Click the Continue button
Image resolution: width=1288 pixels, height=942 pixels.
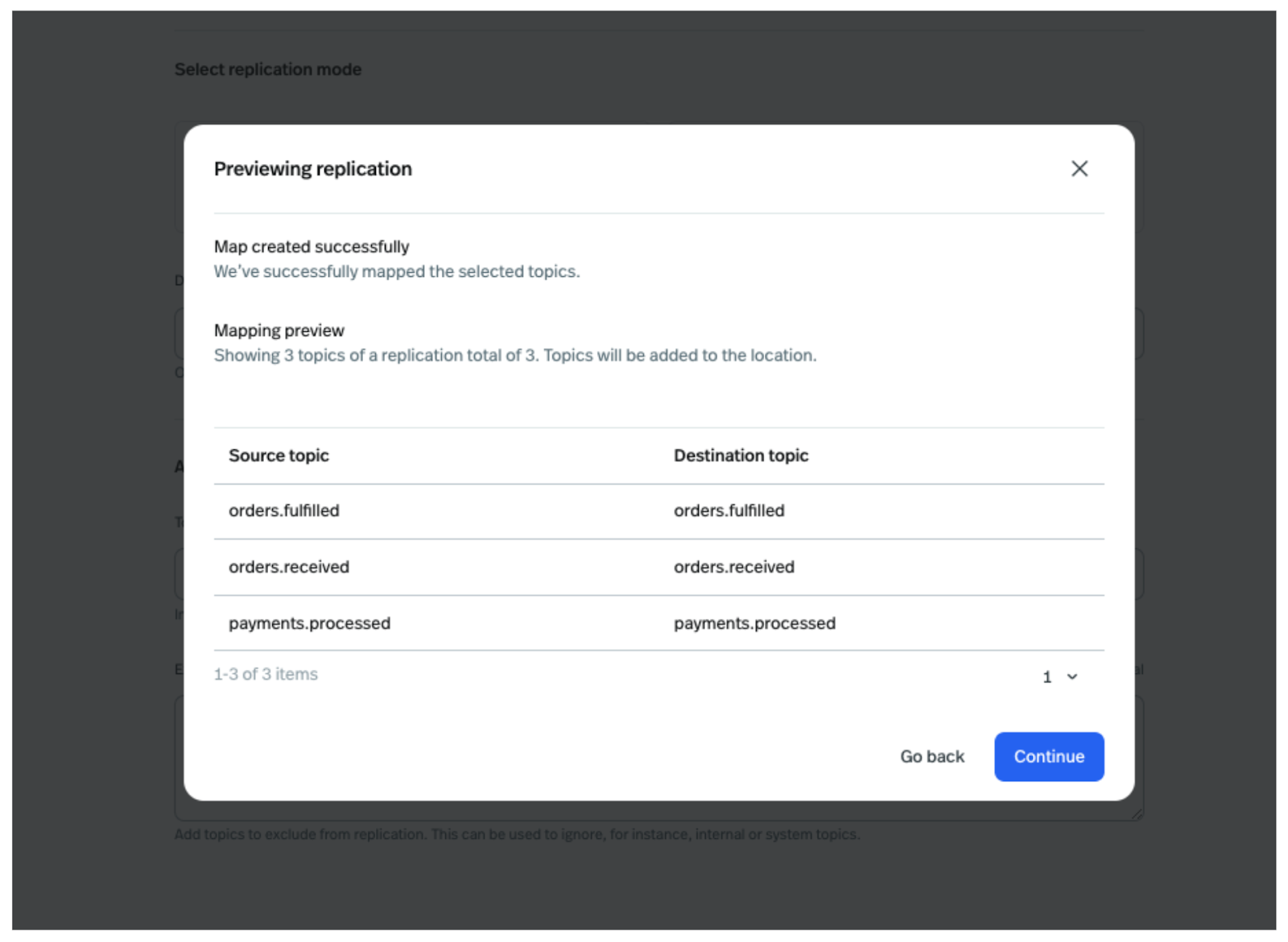pyautogui.click(x=1048, y=756)
